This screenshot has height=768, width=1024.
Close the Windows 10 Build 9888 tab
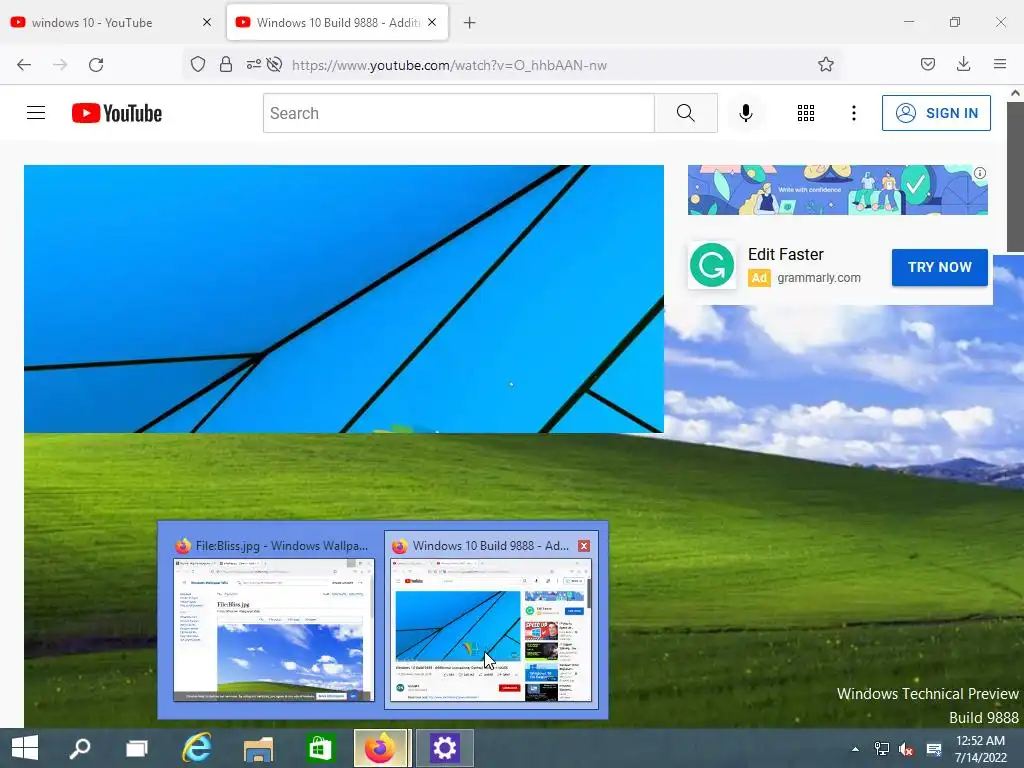(432, 22)
